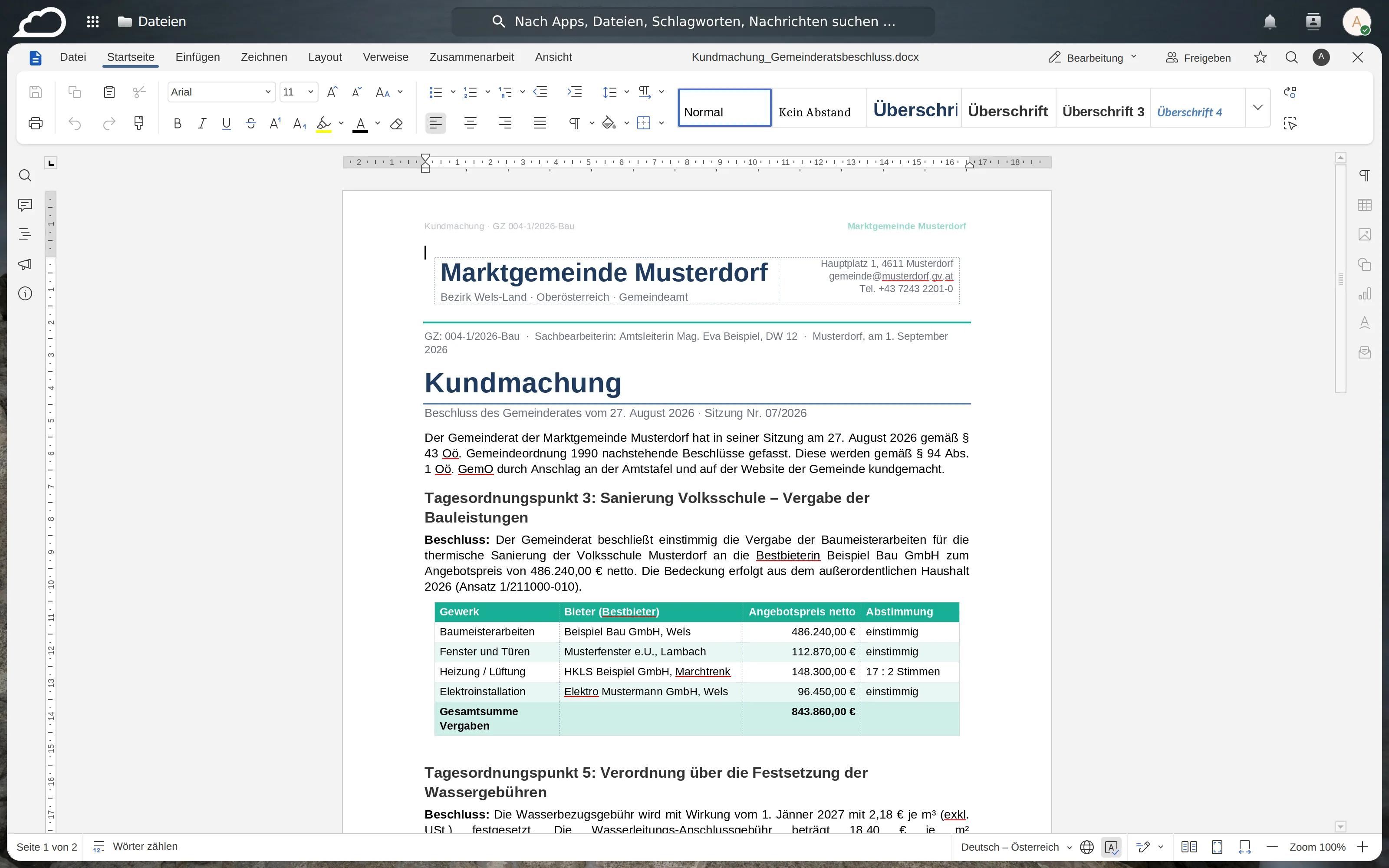Expand the styles gallery chevron
The width and height of the screenshot is (1389, 868).
click(1257, 107)
